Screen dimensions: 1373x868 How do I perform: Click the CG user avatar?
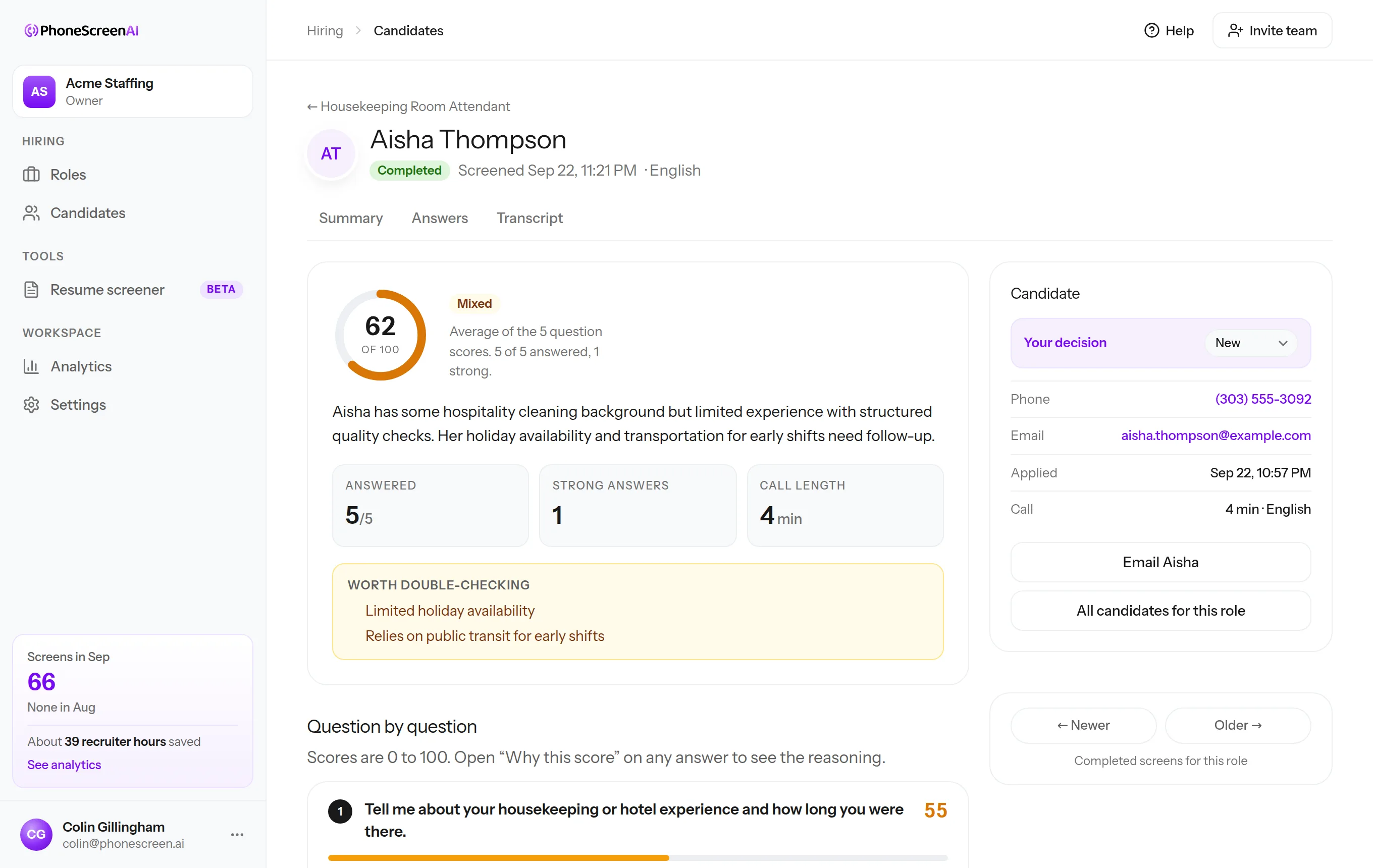(x=36, y=834)
